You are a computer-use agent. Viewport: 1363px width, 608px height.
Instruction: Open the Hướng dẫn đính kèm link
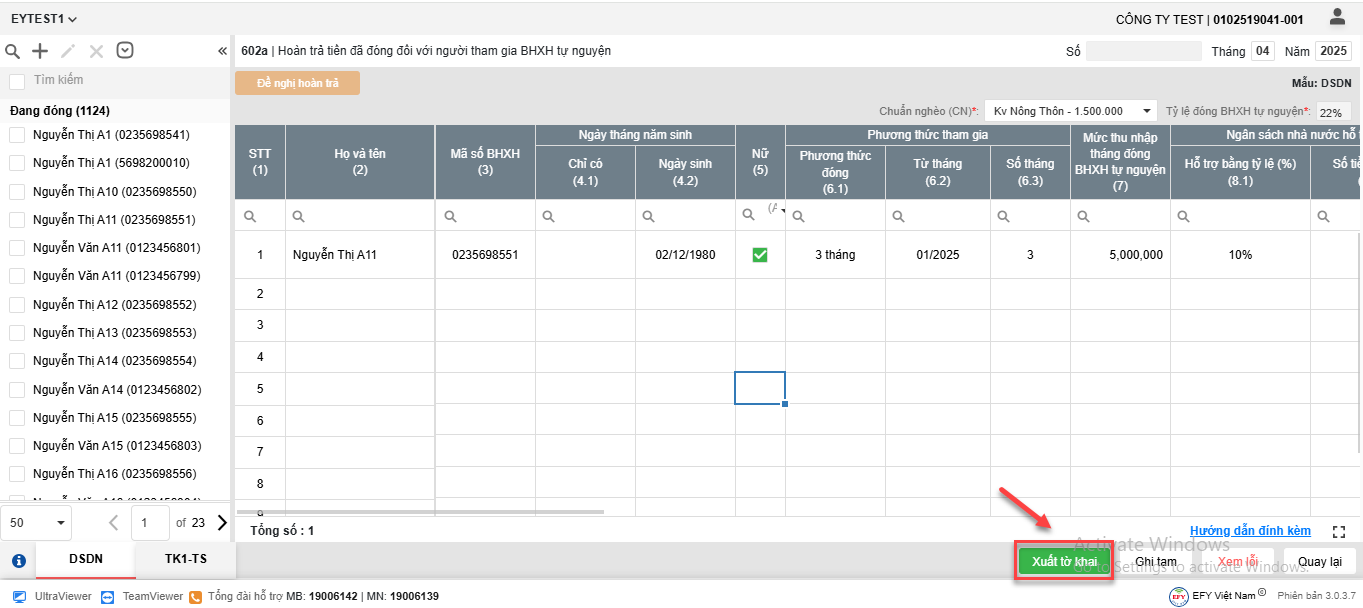1249,531
